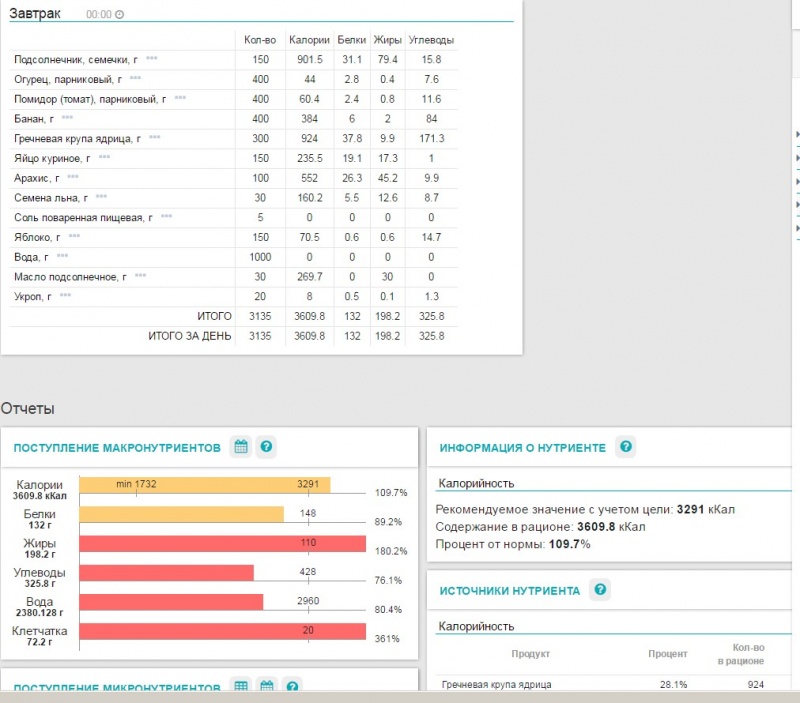
Task: Click help icon next to Поступление макронутриентов
Action: [x=266, y=447]
